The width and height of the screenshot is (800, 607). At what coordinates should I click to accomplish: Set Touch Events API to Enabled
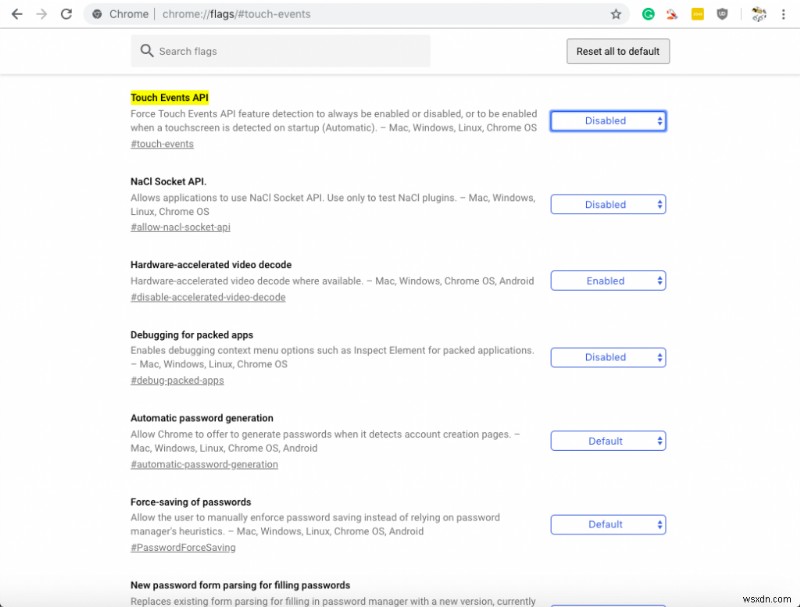[x=608, y=119]
